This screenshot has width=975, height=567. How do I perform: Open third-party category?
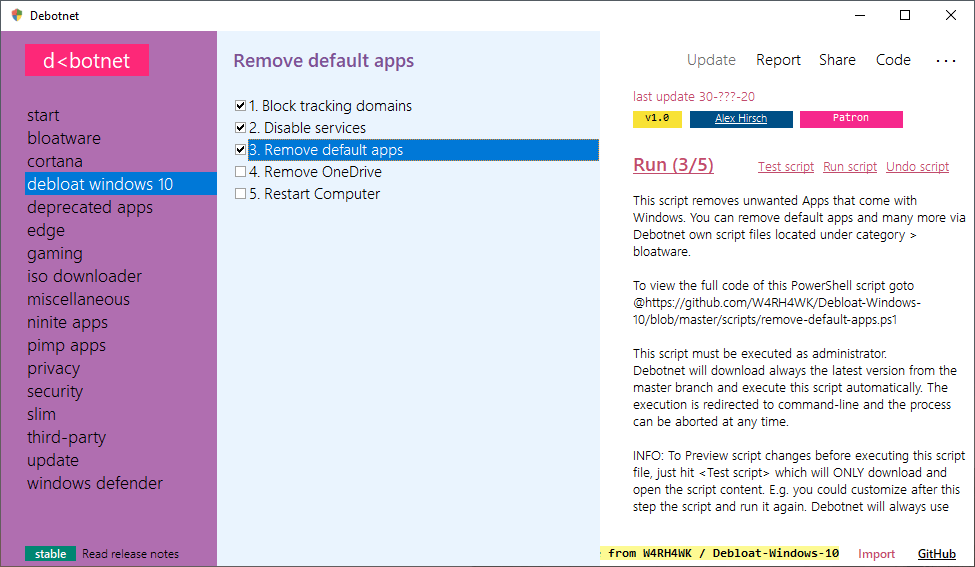tap(66, 438)
